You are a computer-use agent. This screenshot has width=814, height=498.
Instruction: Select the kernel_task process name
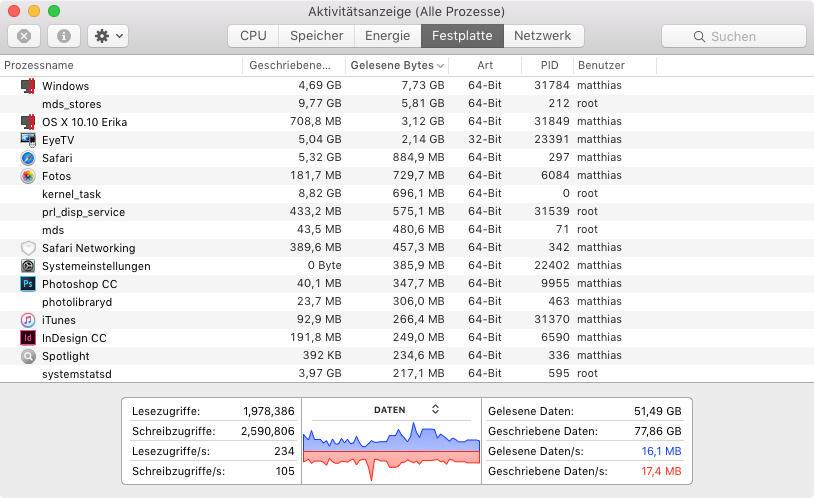pyautogui.click(x=72, y=194)
